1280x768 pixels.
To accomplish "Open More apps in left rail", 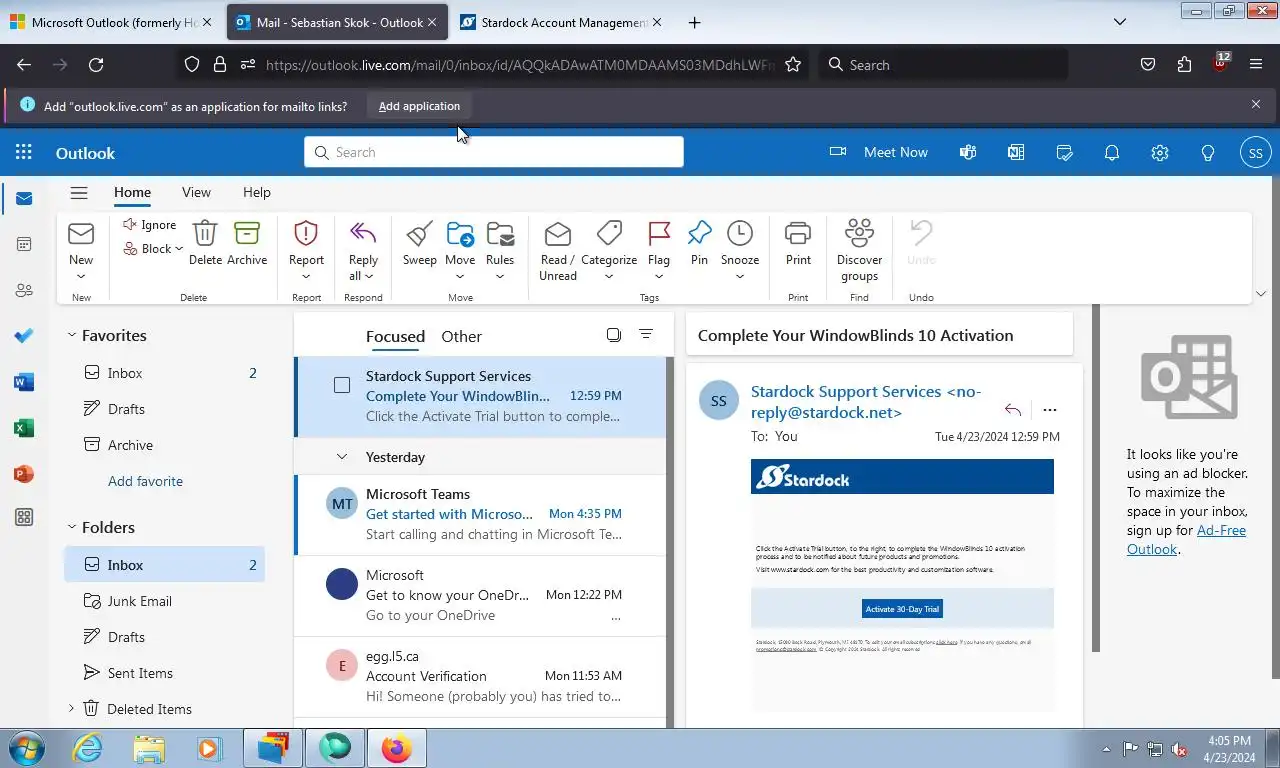I will [24, 517].
